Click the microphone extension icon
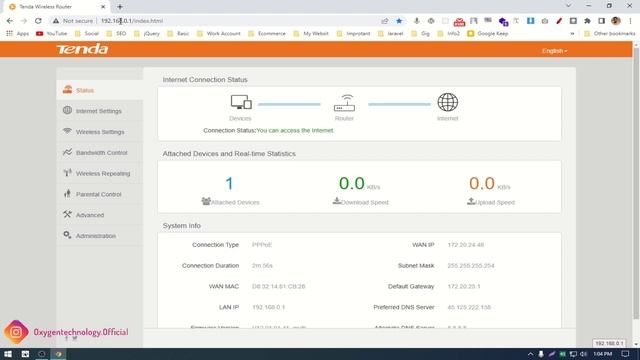The image size is (640, 360). click(x=416, y=21)
